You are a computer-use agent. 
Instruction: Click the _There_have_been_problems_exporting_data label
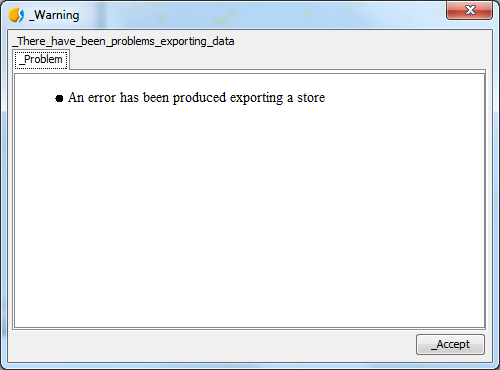[123, 41]
